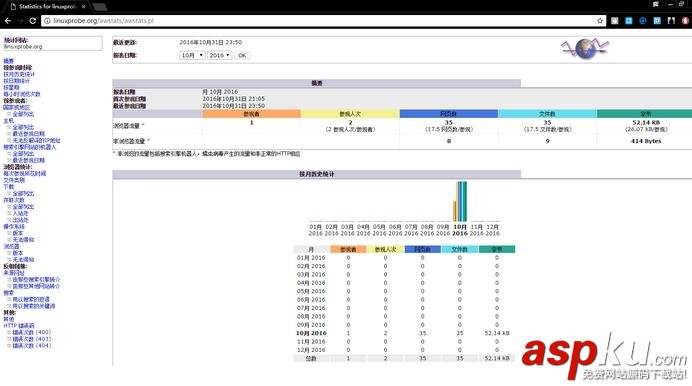This screenshot has width=692, height=386.
Task: Reload the AWStats page
Action: (x=33, y=21)
